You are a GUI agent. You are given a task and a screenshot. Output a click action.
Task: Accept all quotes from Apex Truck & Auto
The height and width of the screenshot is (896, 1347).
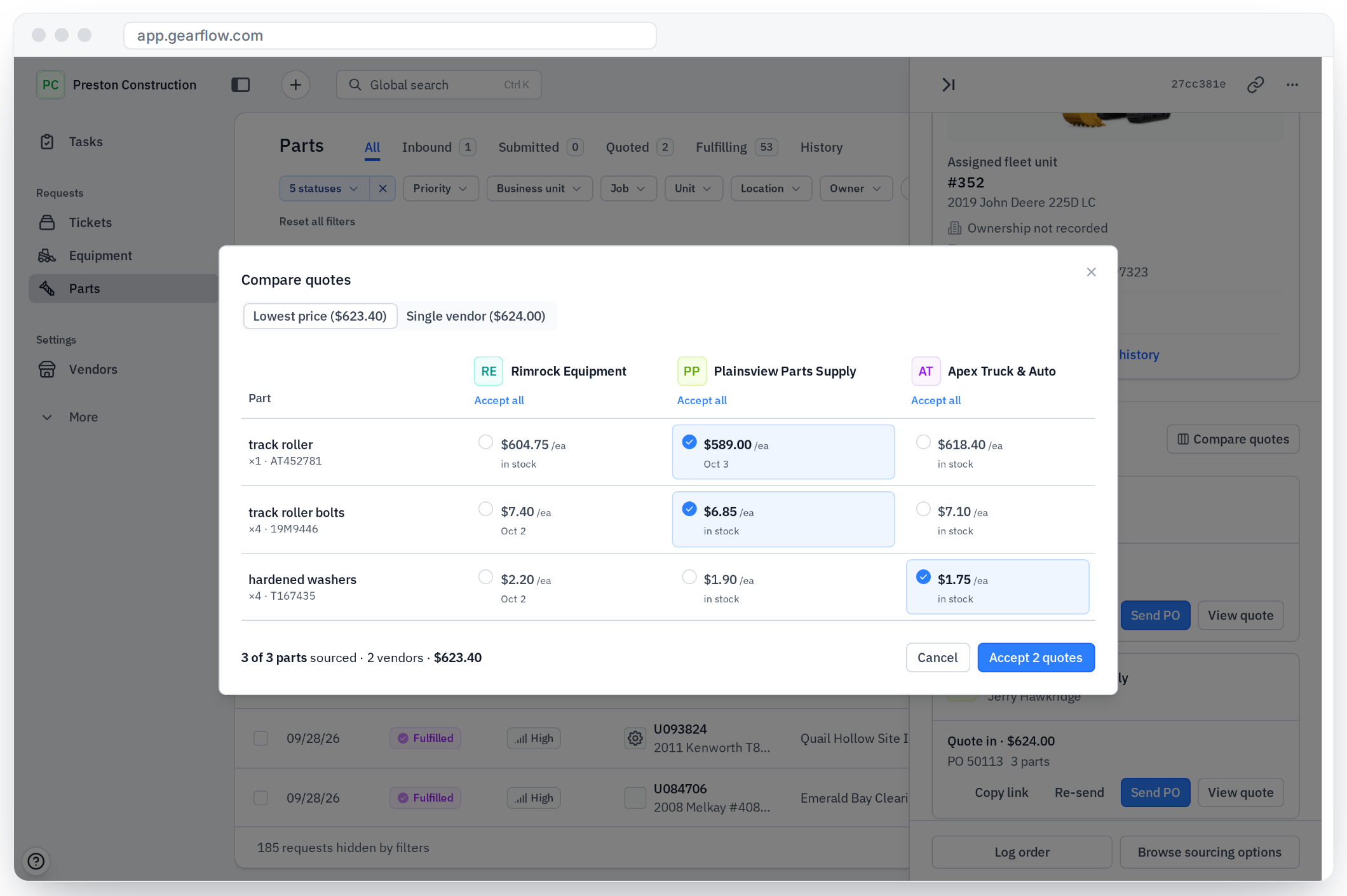pos(936,400)
